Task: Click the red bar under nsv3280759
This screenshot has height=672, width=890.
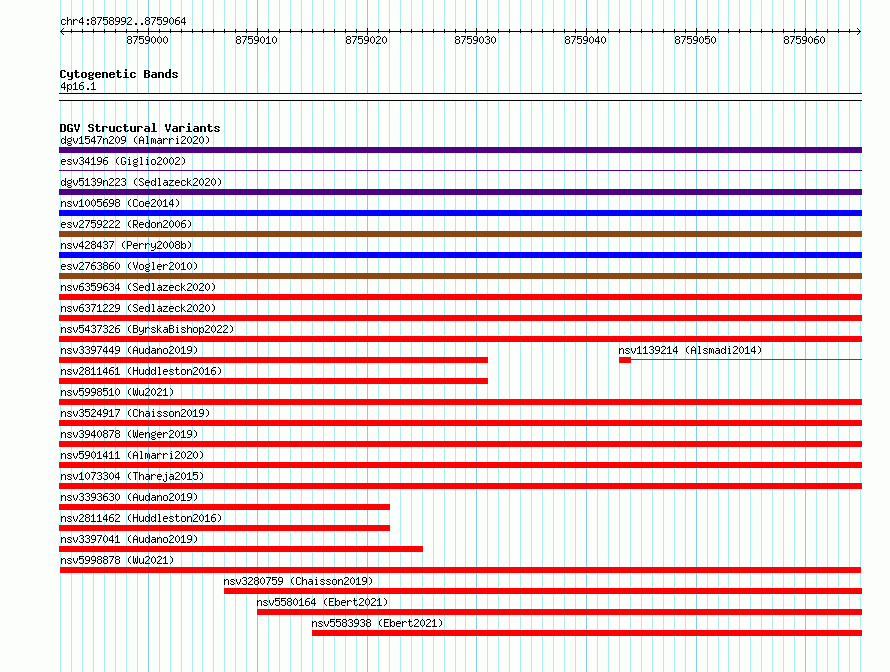Action: [543, 591]
